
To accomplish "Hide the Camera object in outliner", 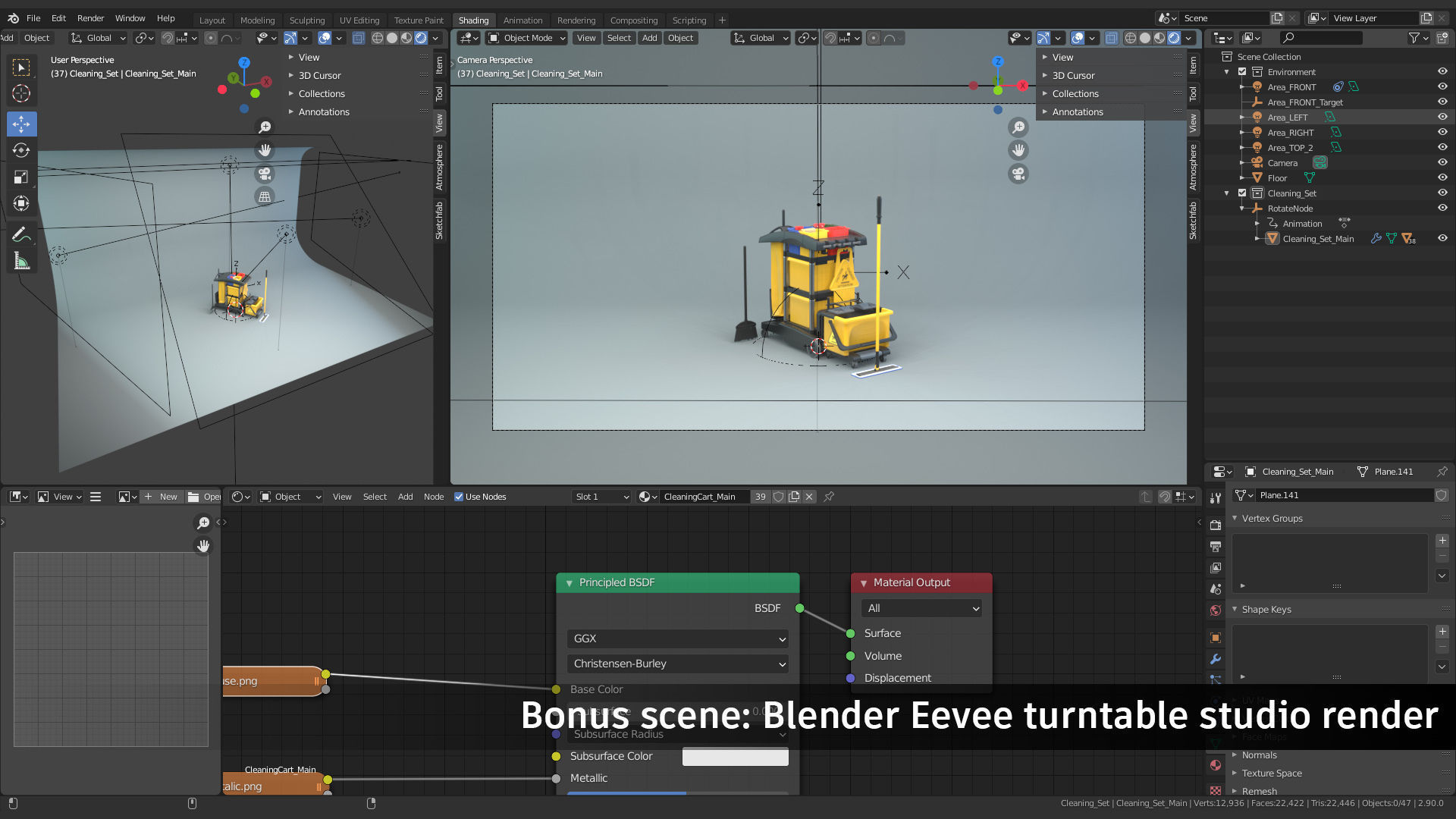I will pos(1442,162).
